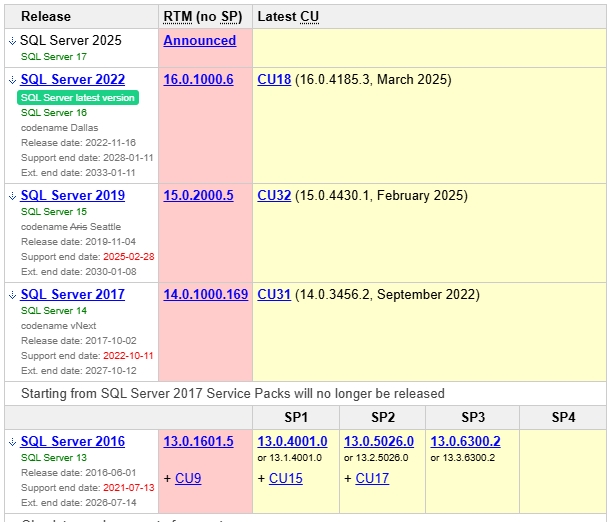The image size is (616, 522).
Task: Open the SQL Server 2017 link
Action: tap(73, 294)
